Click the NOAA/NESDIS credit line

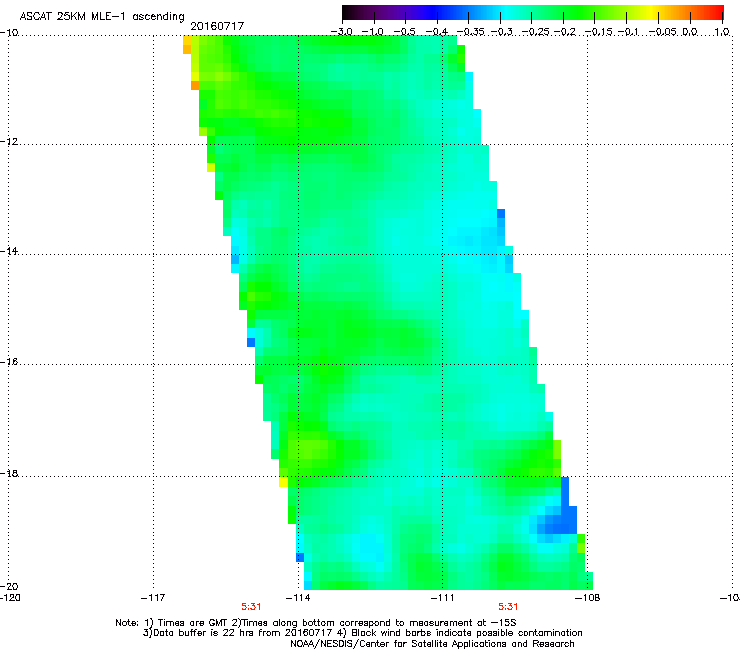[432, 644]
